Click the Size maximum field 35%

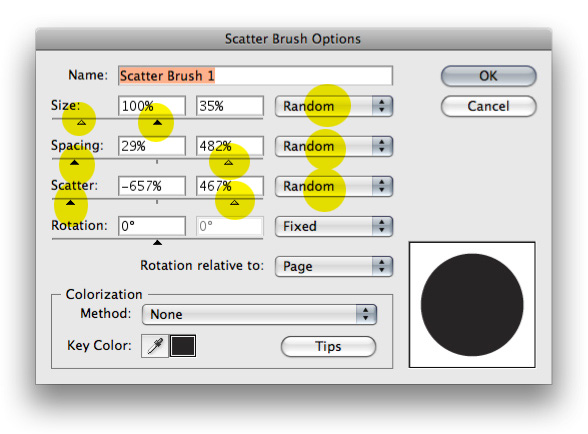tap(230, 106)
